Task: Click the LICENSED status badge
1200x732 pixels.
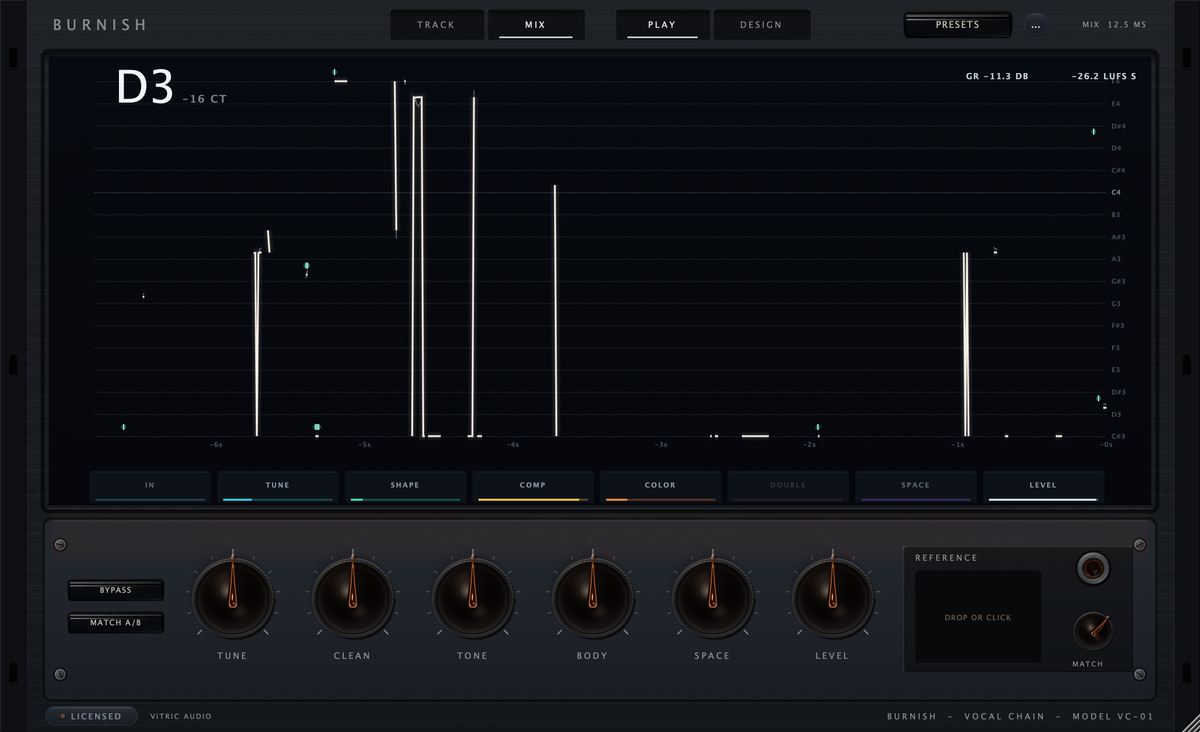Action: pyautogui.click(x=91, y=716)
